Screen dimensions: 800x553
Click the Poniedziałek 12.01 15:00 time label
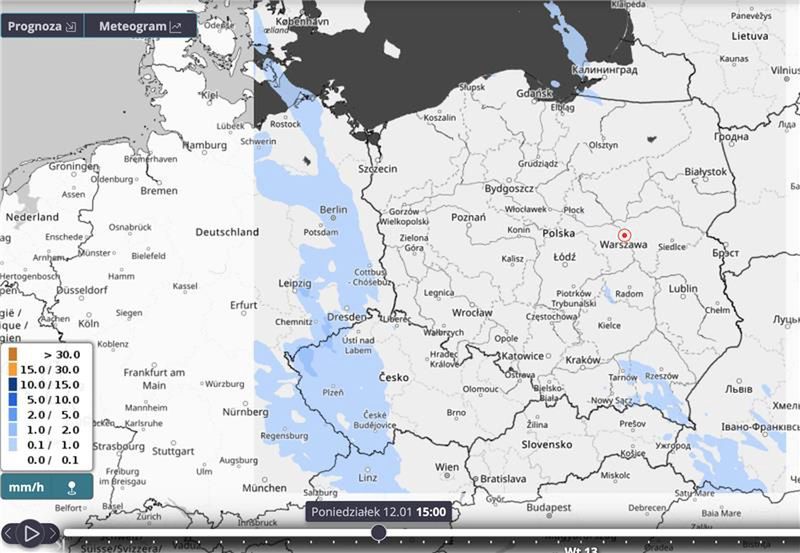(x=379, y=512)
